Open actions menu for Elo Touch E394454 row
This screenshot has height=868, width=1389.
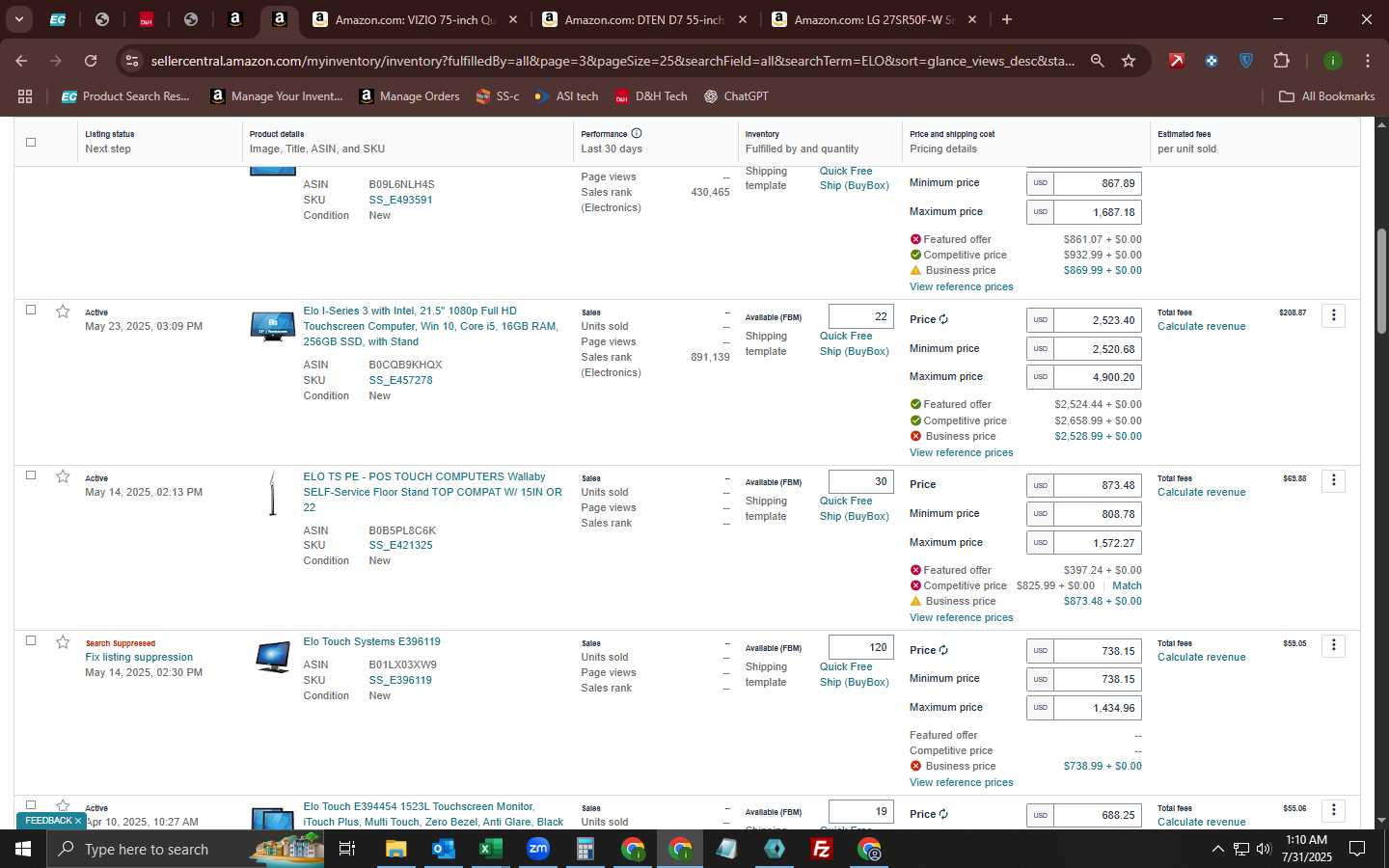1333,810
